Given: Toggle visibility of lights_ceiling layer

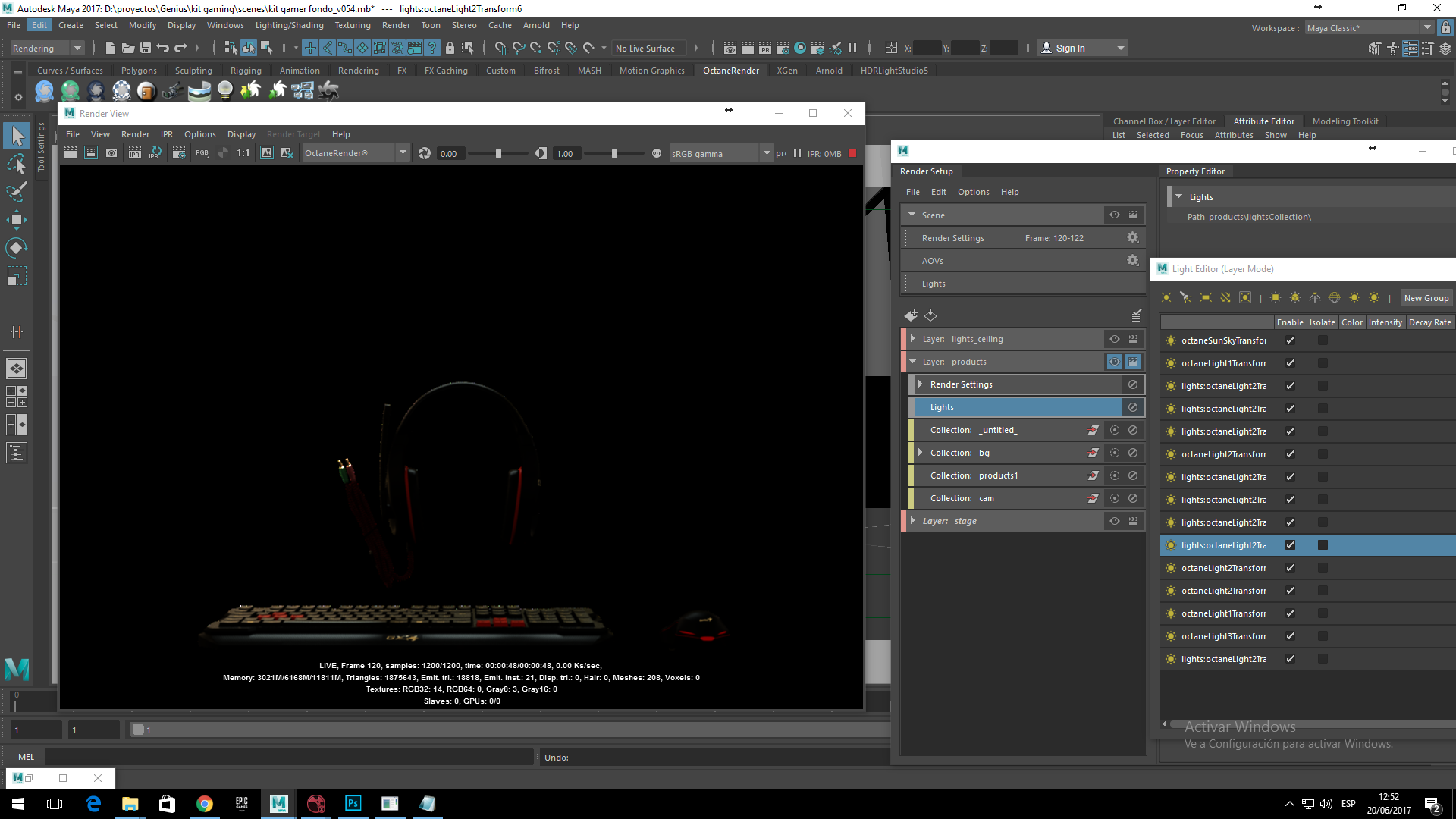Looking at the screenshot, I should coord(1114,339).
